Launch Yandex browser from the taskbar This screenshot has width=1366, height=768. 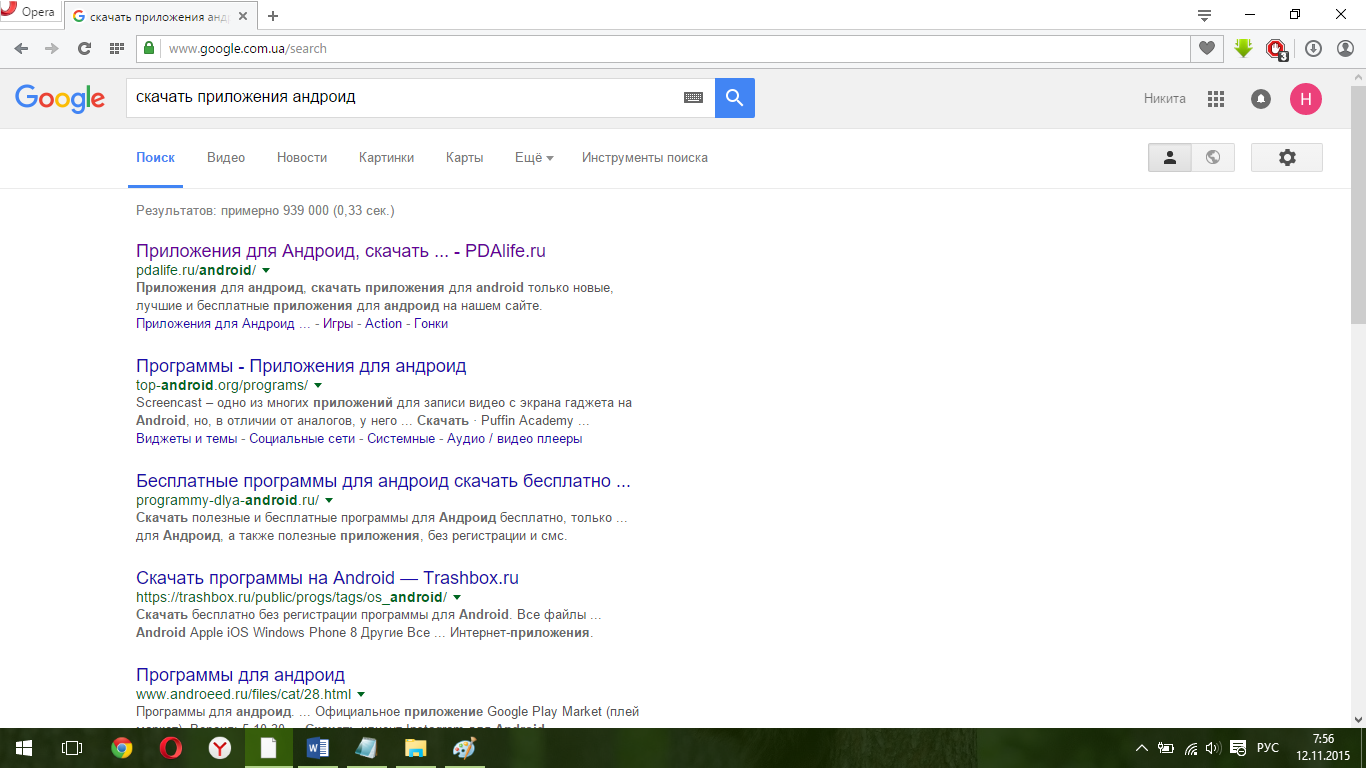(220, 748)
